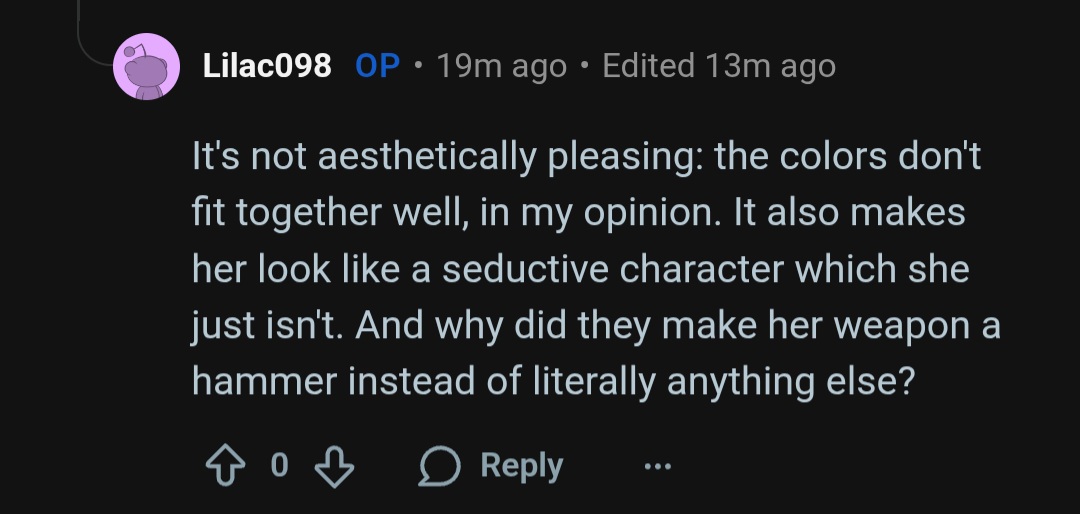This screenshot has width=1080, height=514.
Task: Click the vote score count 0
Action: click(279, 466)
